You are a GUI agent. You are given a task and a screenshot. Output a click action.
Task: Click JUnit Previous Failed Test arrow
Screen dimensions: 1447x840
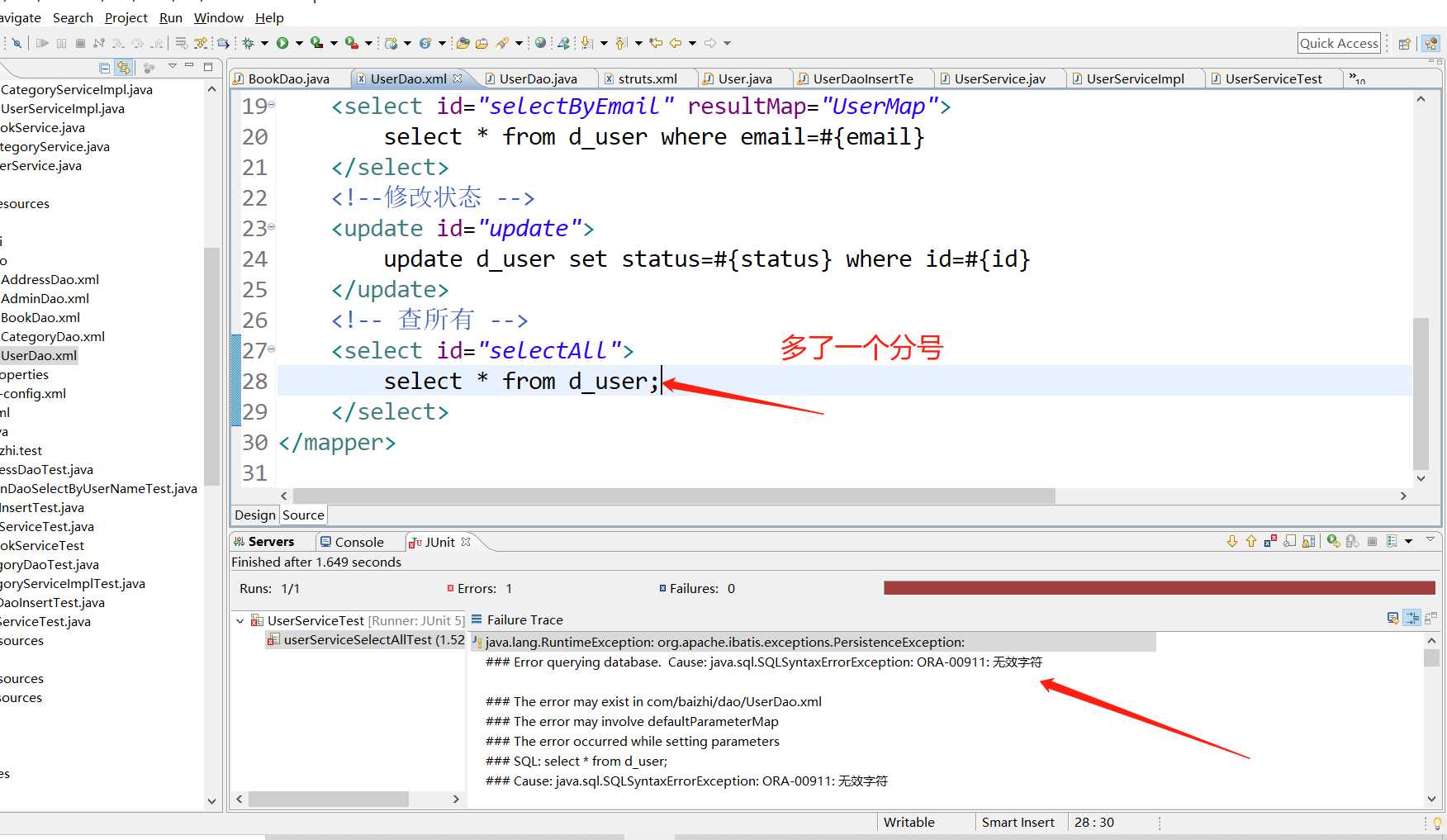tap(1251, 542)
